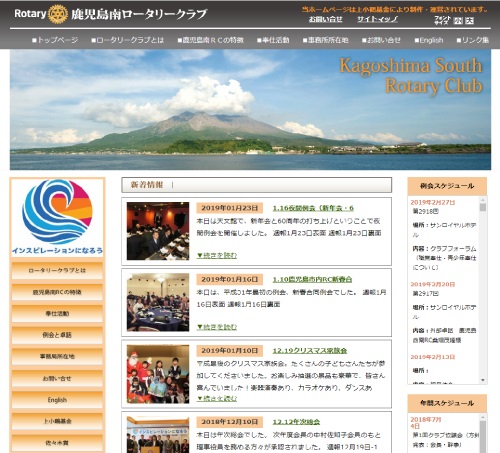The image size is (500, 453).
Task: Expand 続きを読む for the 2019年01月23日 article
Action: (217, 255)
